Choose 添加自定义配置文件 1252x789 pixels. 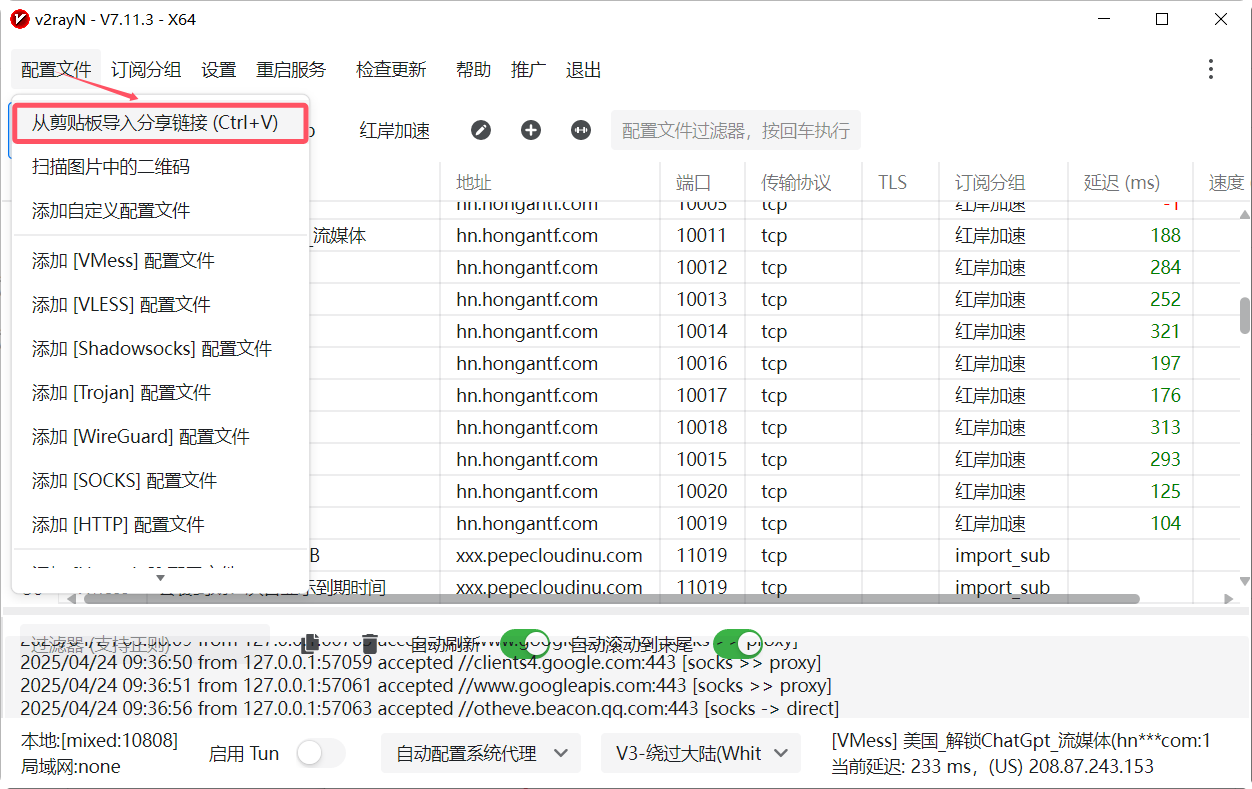[x=160, y=211]
